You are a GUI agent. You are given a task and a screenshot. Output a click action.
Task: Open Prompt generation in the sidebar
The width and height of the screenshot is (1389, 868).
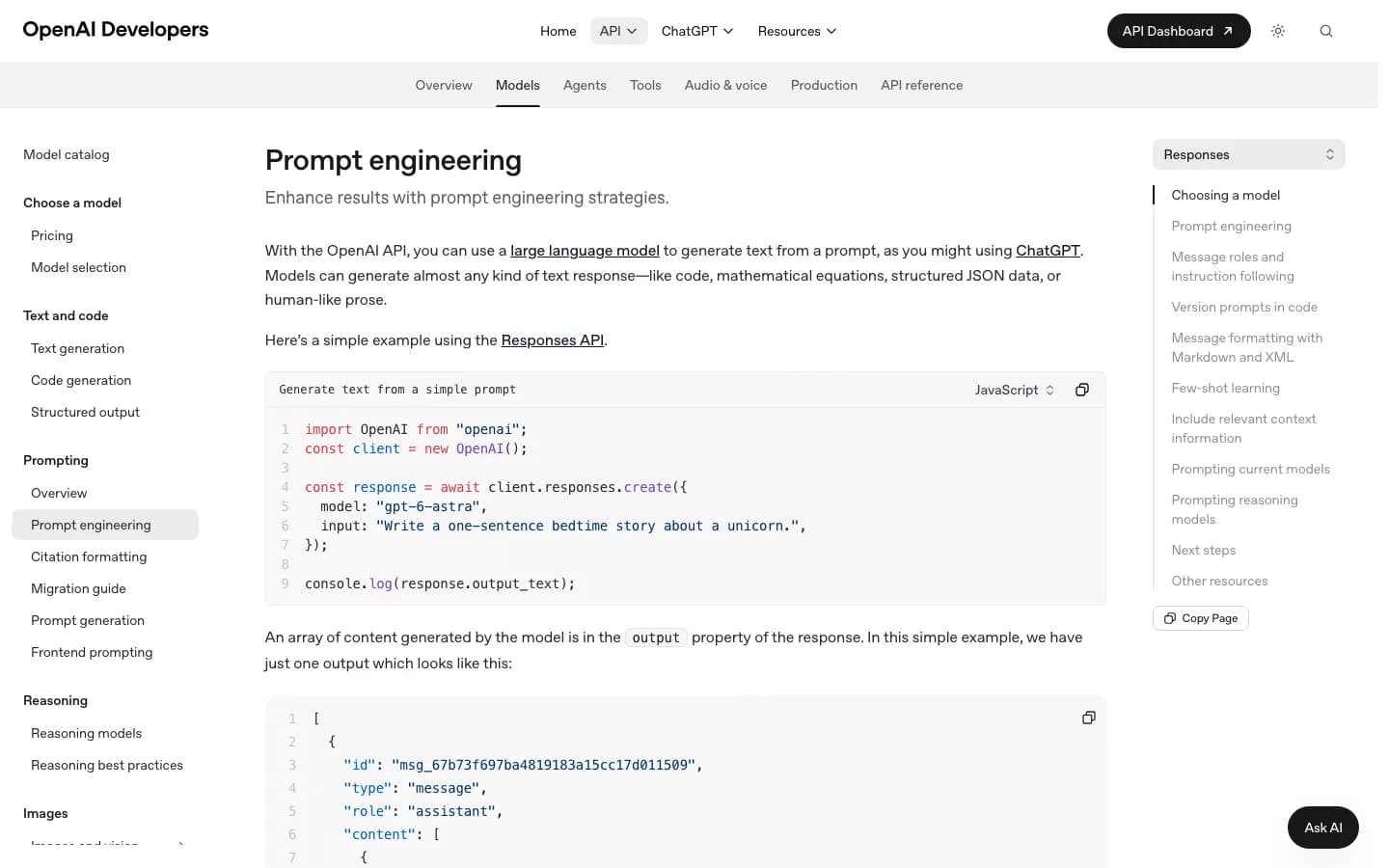click(88, 620)
